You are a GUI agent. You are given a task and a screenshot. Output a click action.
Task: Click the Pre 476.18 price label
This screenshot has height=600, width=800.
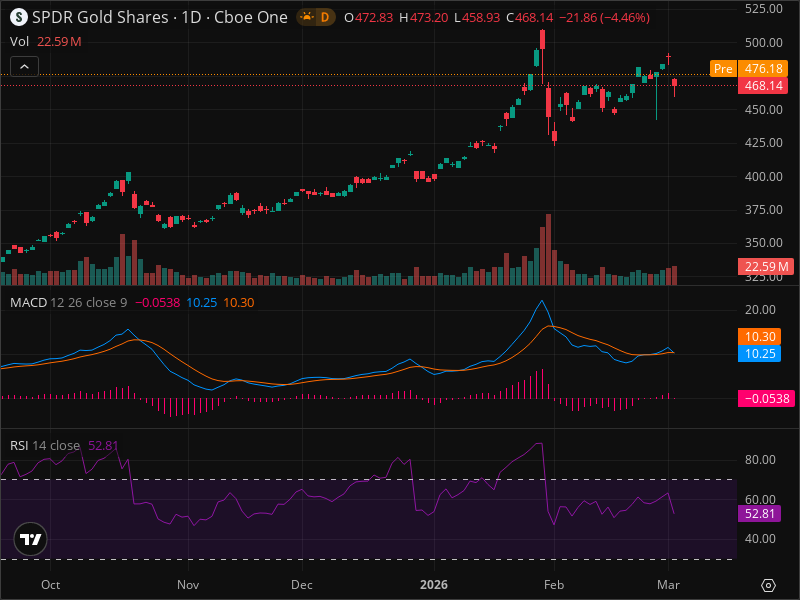(x=748, y=68)
